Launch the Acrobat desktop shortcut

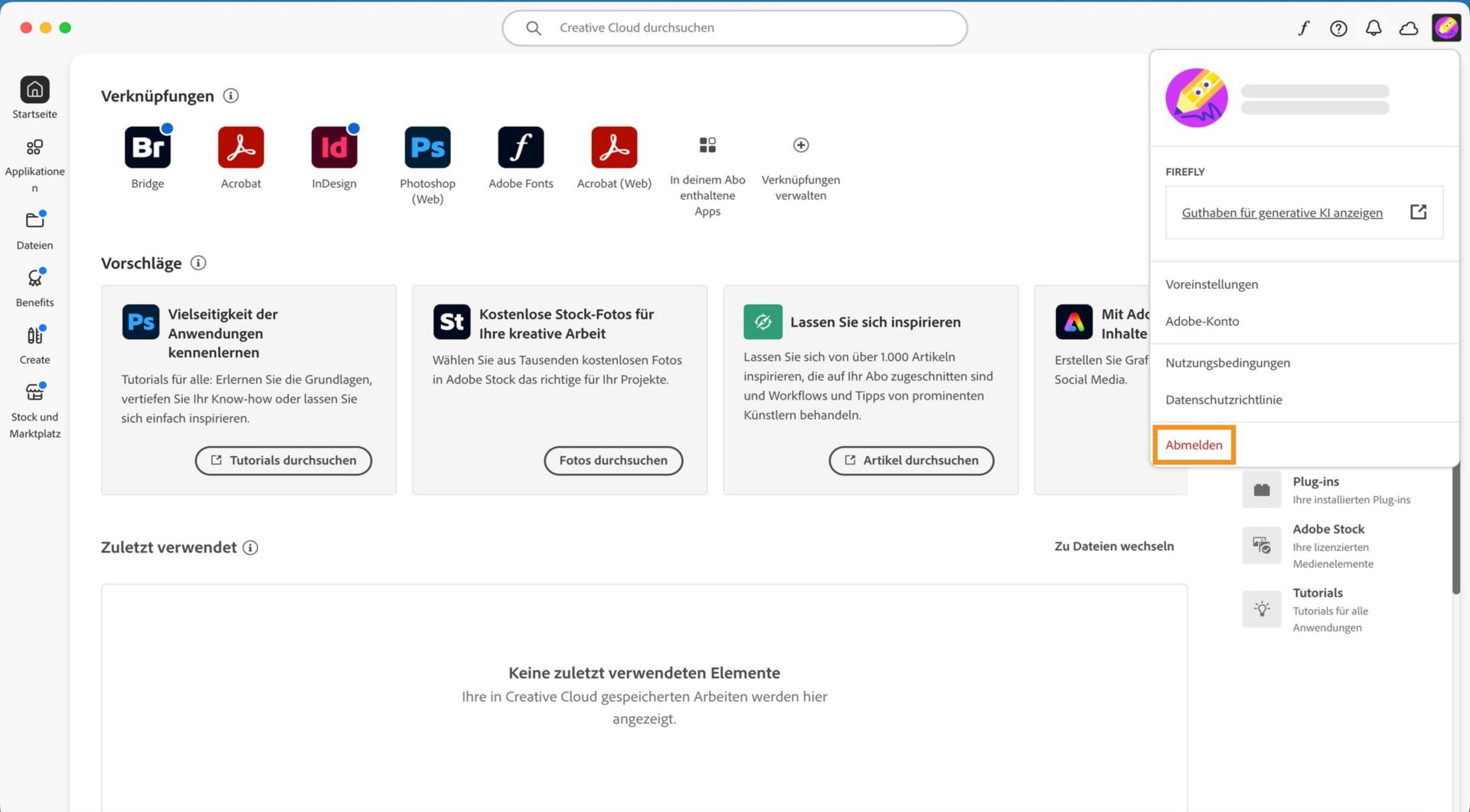point(241,147)
